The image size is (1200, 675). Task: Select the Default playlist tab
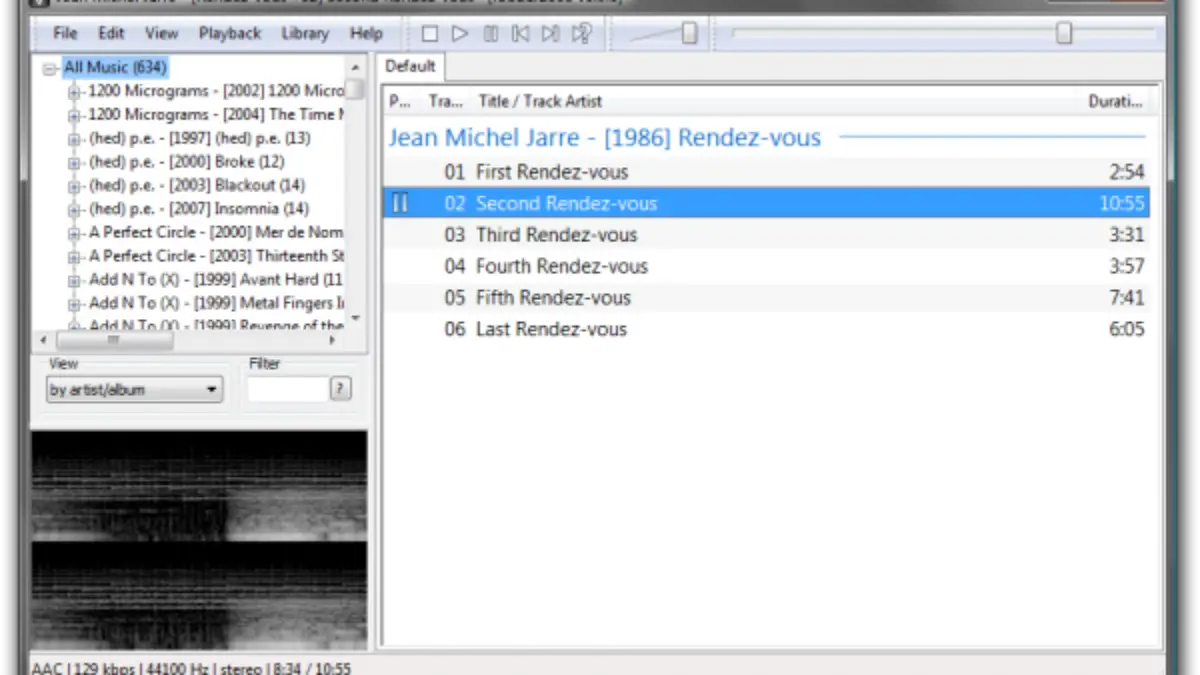point(411,67)
